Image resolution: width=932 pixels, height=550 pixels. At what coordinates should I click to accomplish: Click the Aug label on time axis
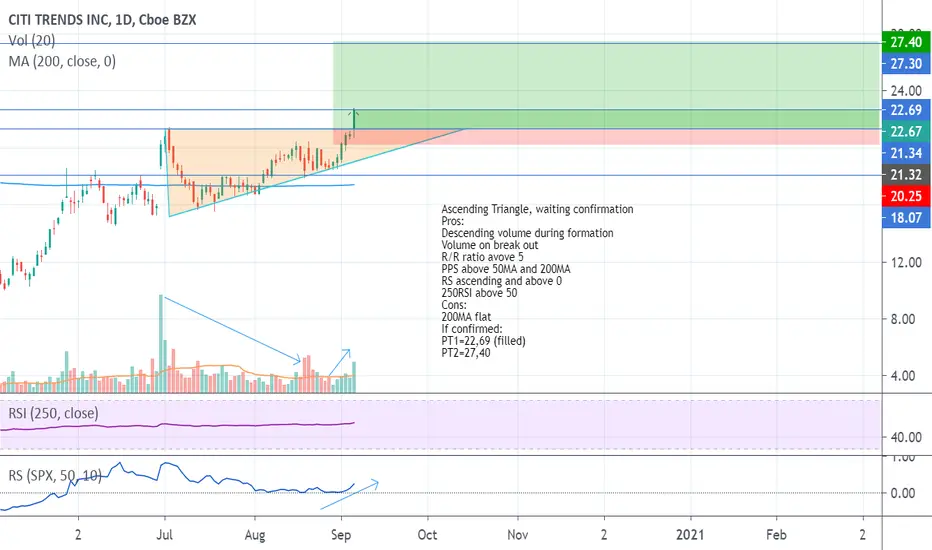255,535
